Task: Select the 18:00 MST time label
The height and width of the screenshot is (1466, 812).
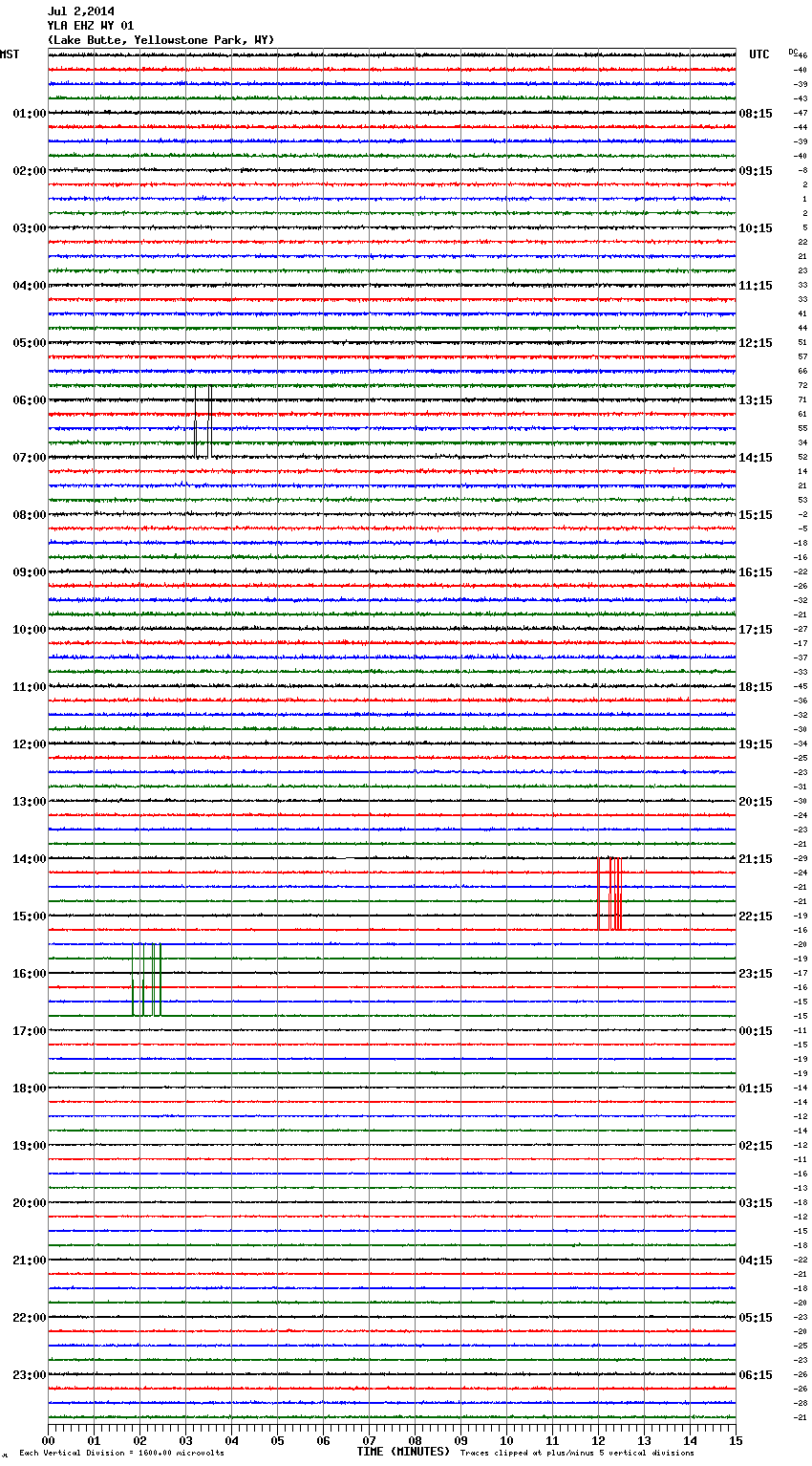Action: tap(30, 1089)
